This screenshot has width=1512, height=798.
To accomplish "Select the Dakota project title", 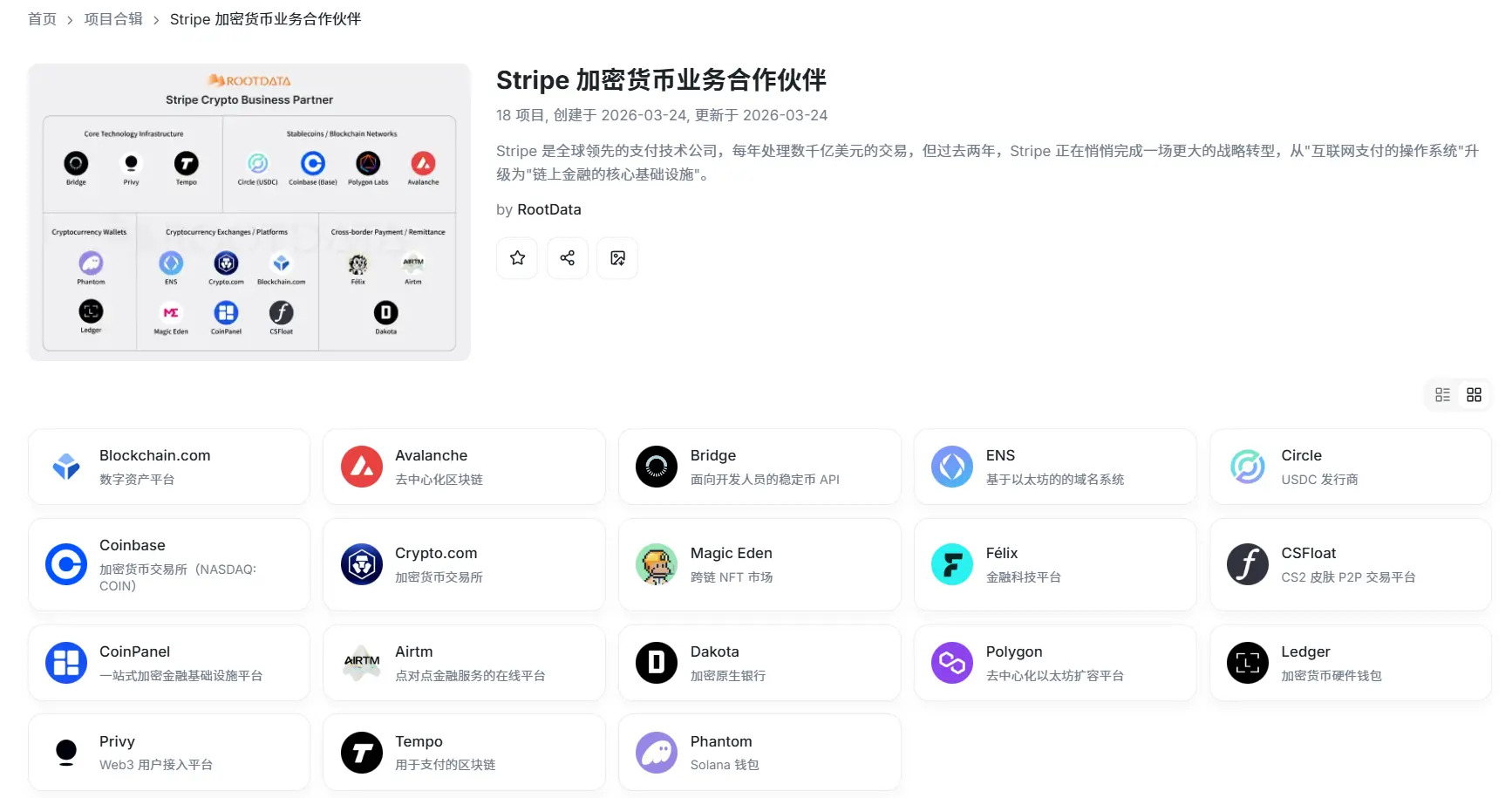I will click(715, 651).
